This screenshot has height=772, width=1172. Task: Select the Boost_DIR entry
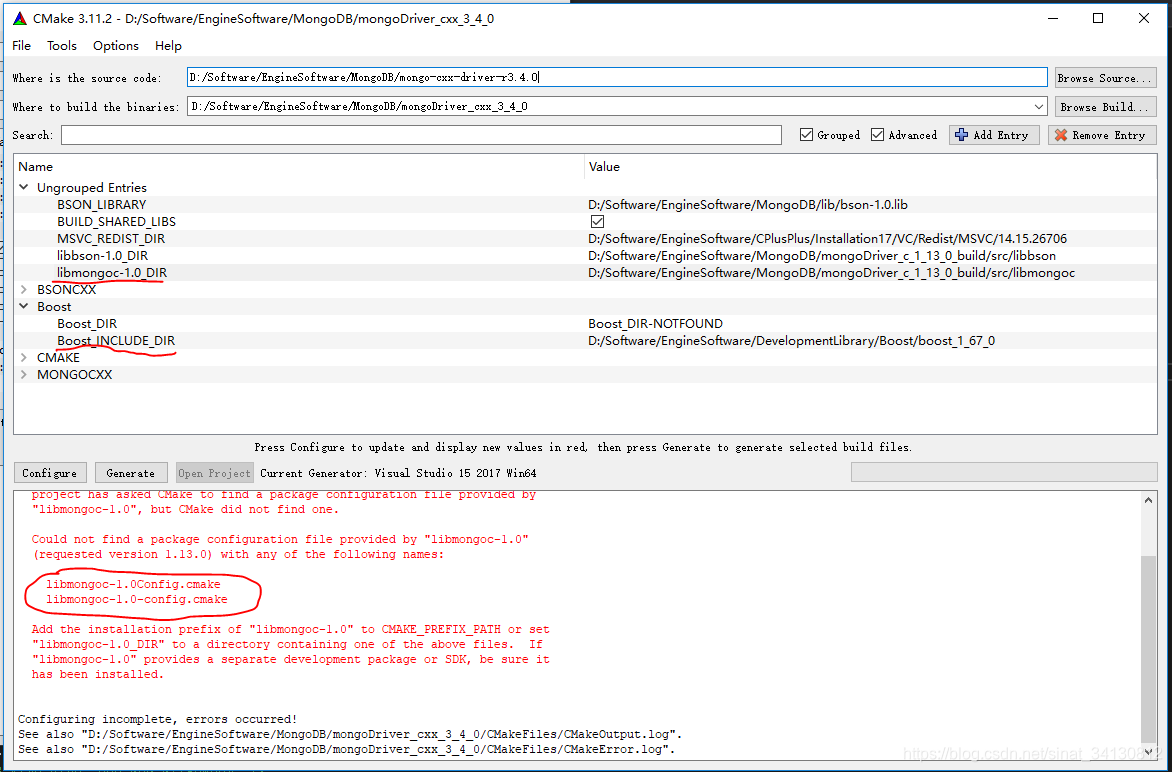tap(87, 324)
